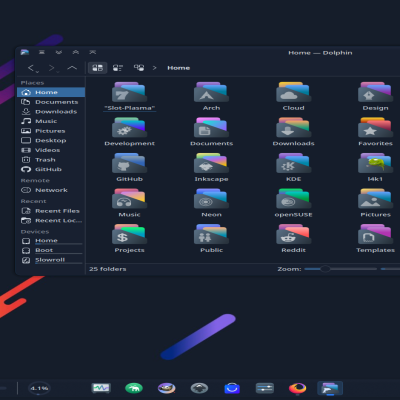This screenshot has width=400, height=400.
Task: Open the openSUSE folder
Action: pos(294,203)
